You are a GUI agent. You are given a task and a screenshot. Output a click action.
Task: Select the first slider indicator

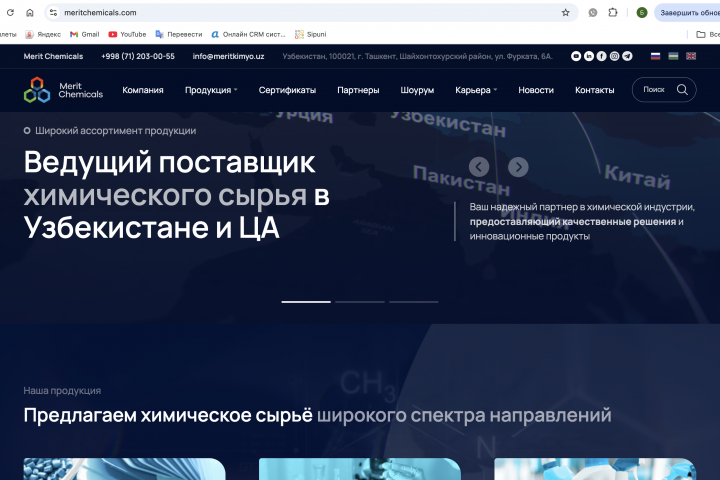click(x=306, y=302)
